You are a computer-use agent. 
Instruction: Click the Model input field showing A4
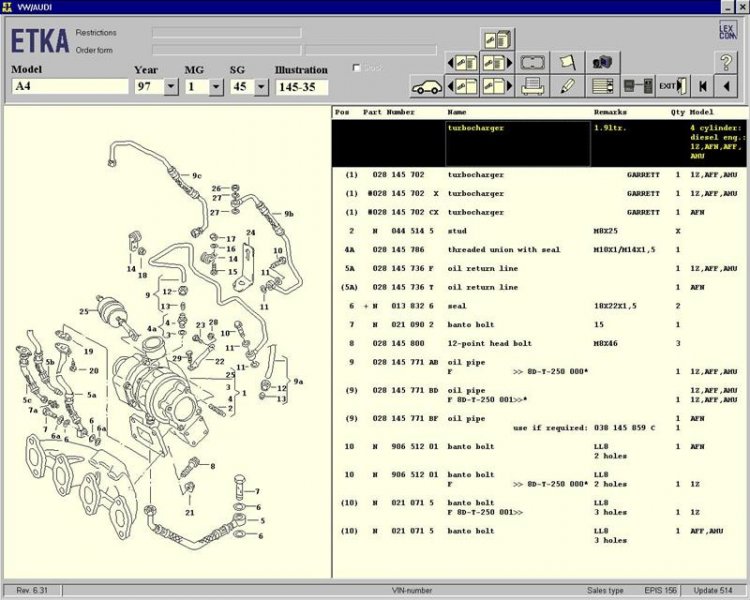click(70, 87)
